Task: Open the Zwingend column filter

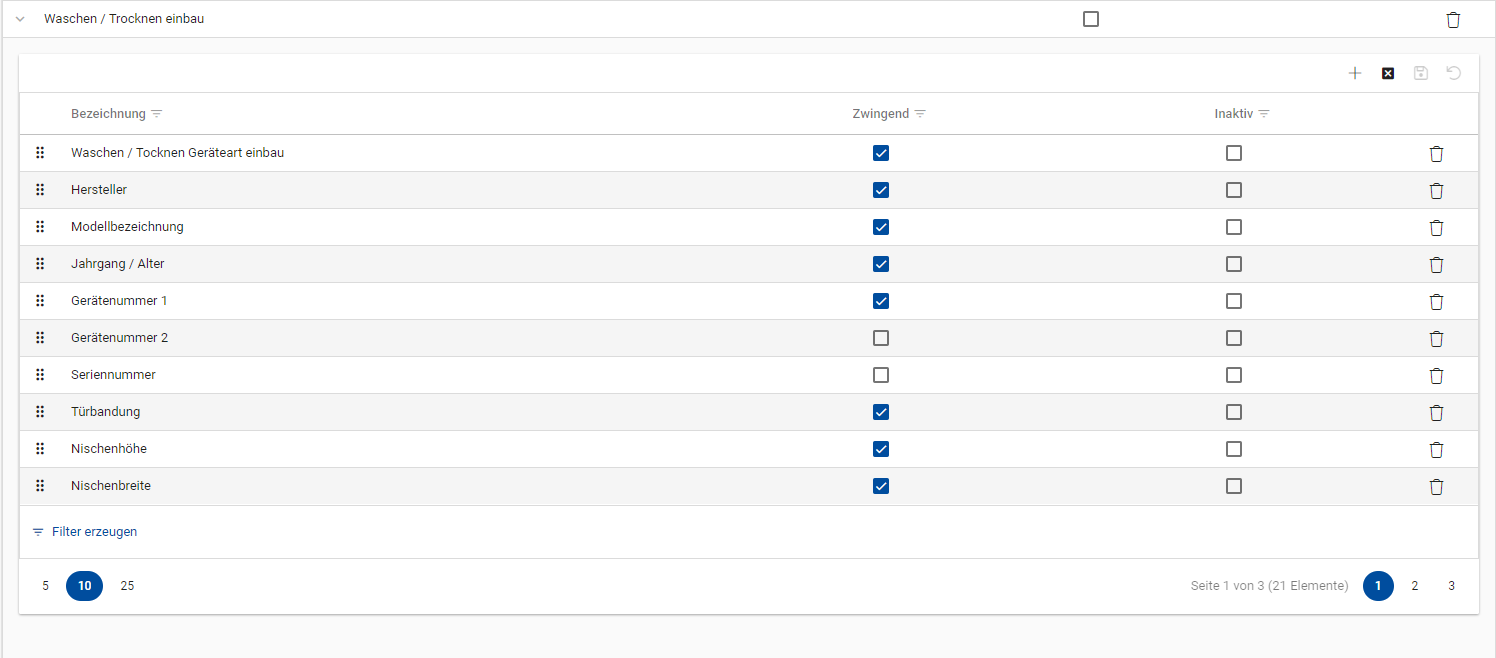Action: [x=920, y=114]
